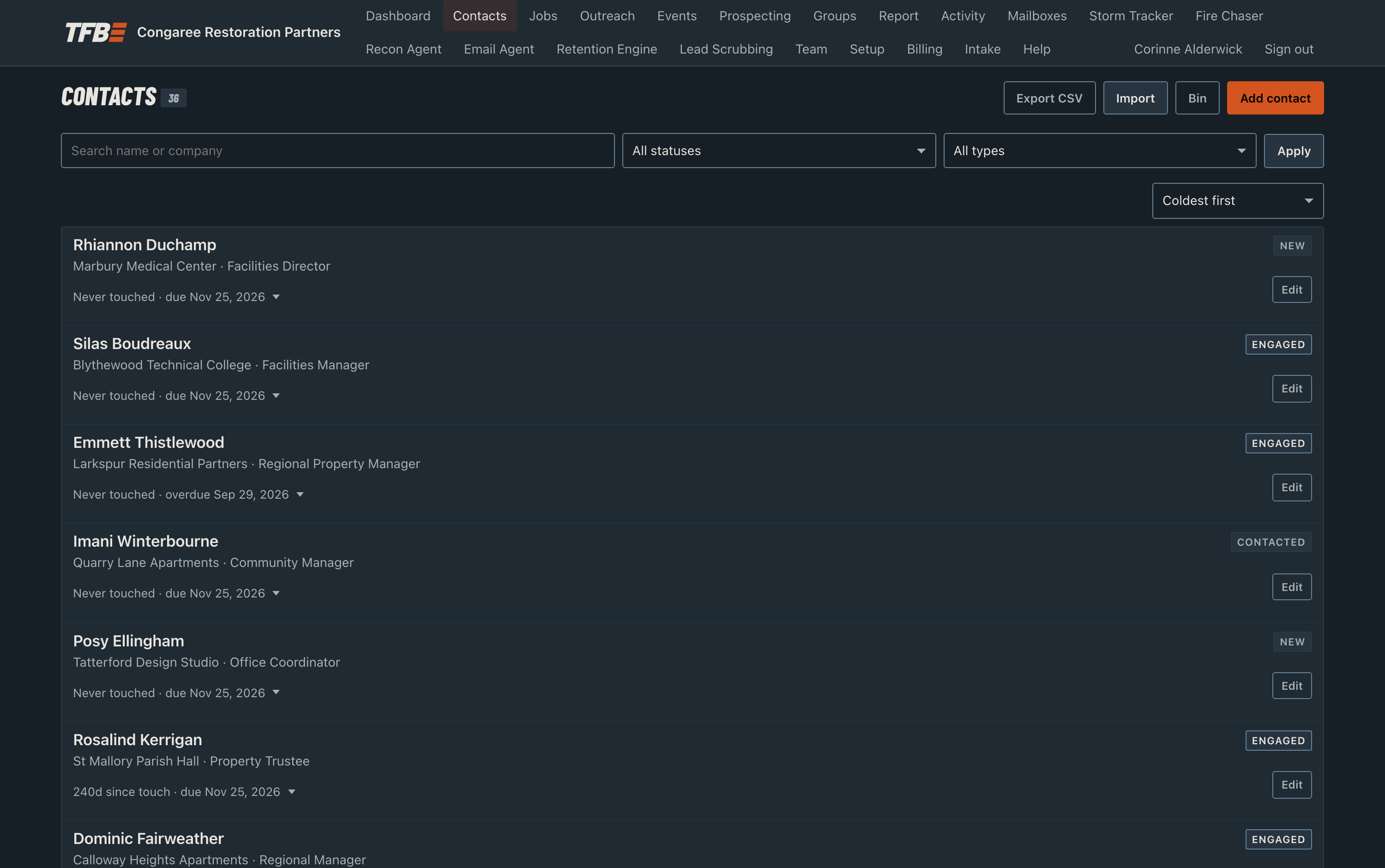The height and width of the screenshot is (868, 1385).
Task: Click the Add contact button
Action: 1275,98
